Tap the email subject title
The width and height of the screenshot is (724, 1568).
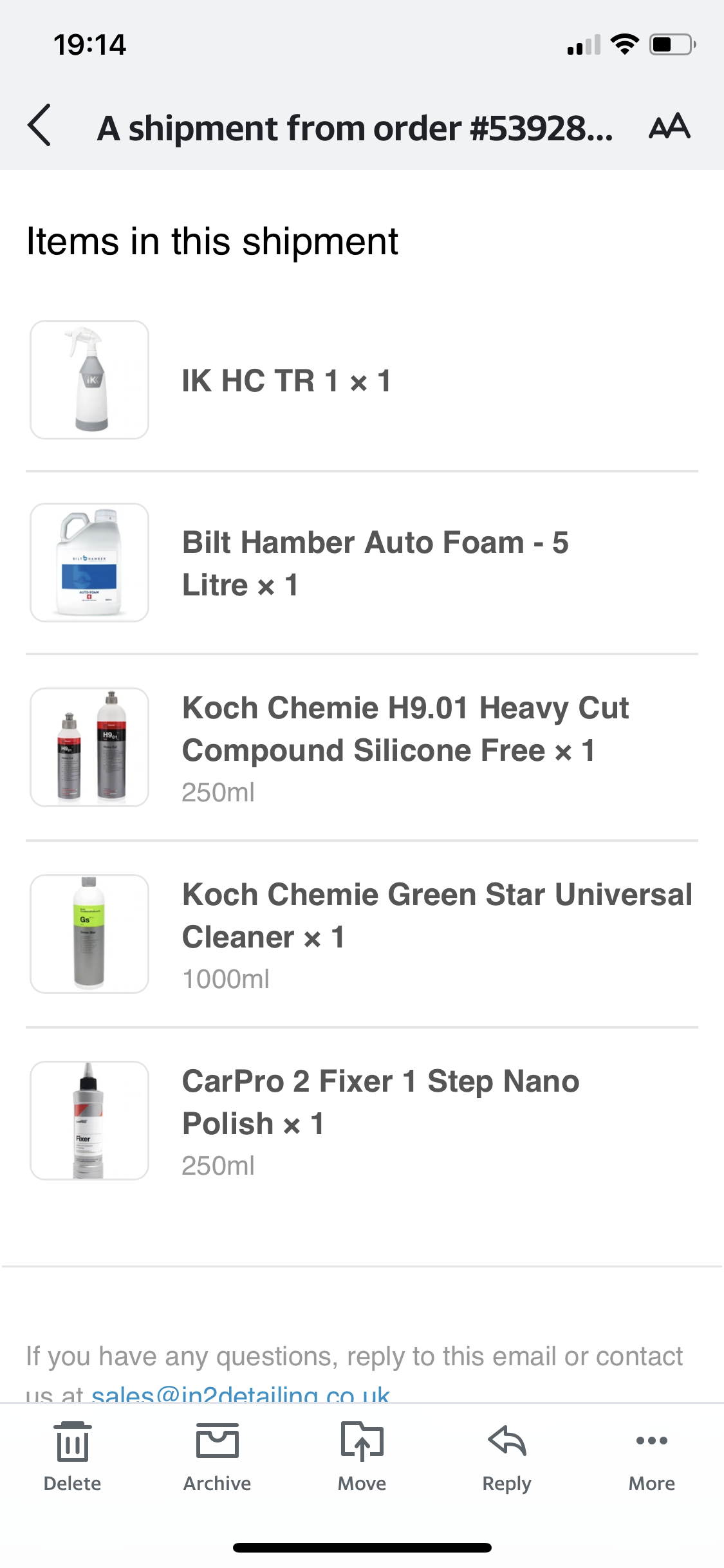pyautogui.click(x=355, y=128)
